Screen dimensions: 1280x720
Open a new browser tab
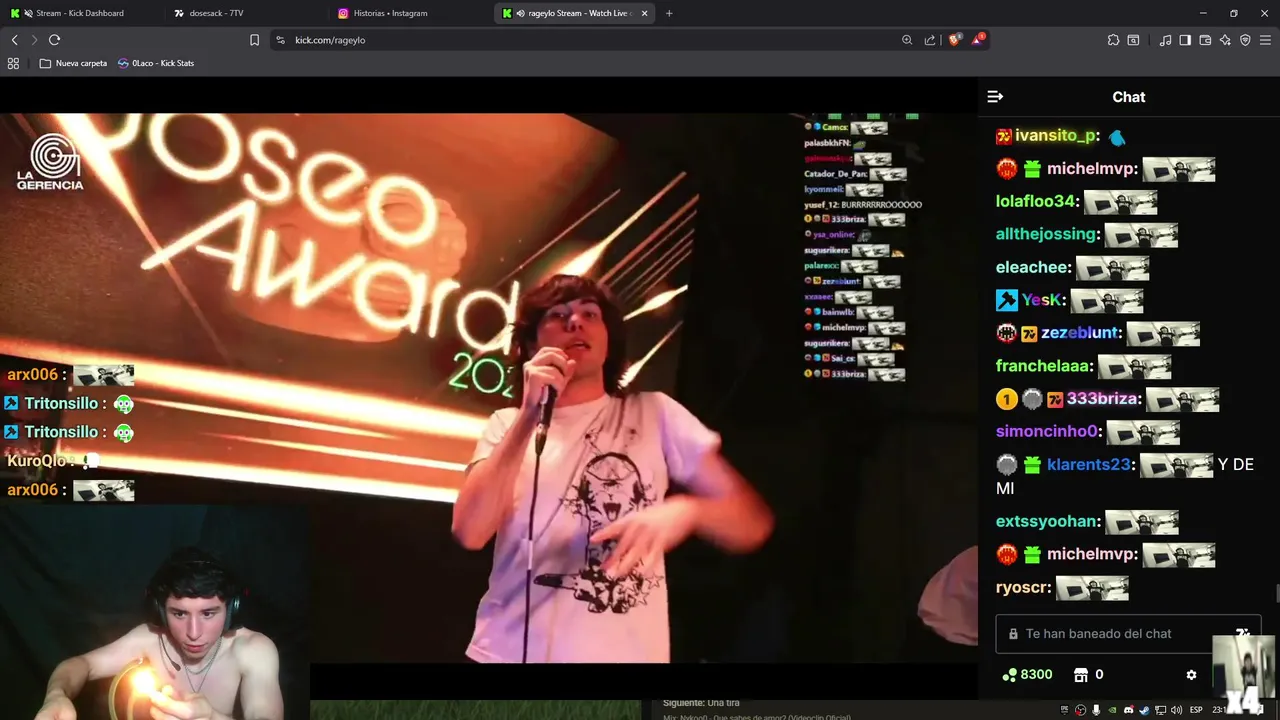669,13
